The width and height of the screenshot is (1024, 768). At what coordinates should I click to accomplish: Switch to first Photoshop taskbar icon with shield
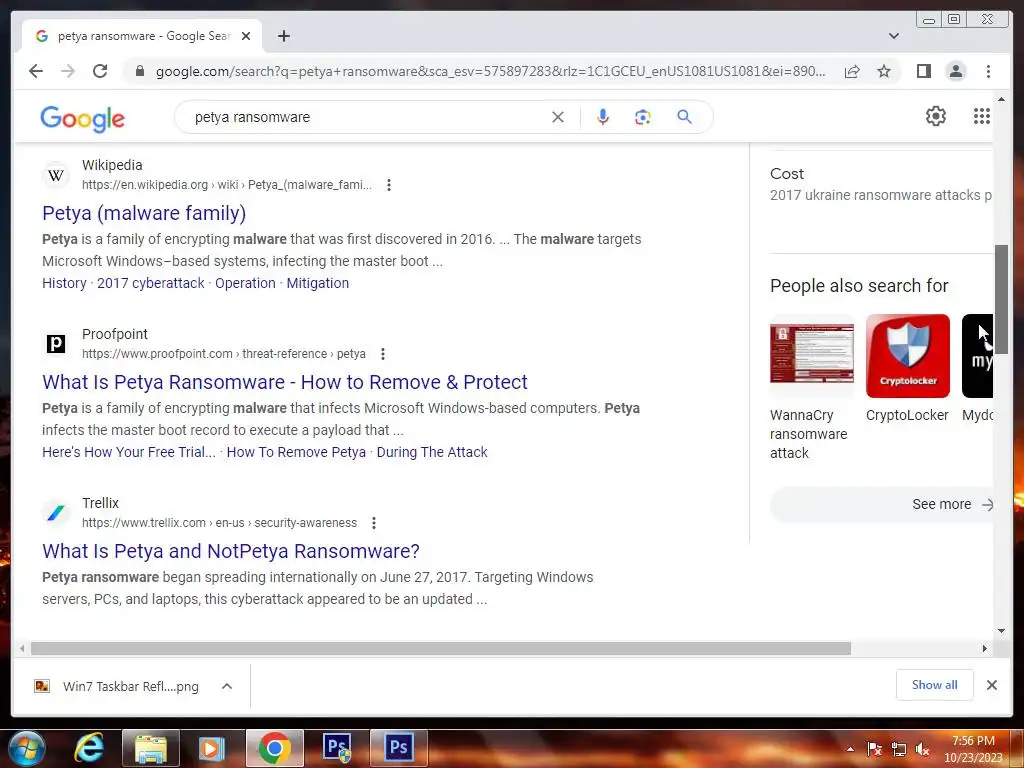point(337,748)
